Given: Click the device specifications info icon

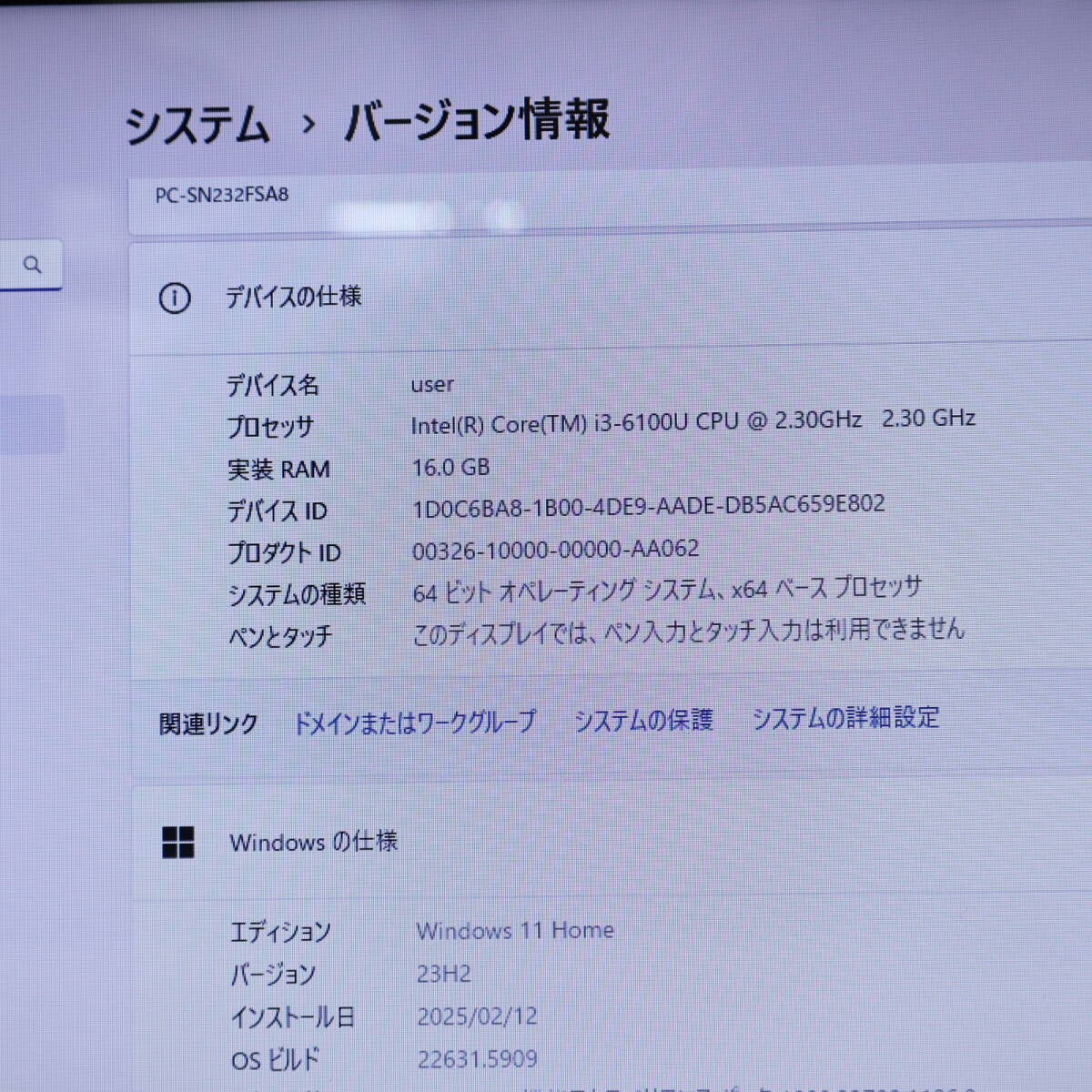Looking at the screenshot, I should pos(175,298).
